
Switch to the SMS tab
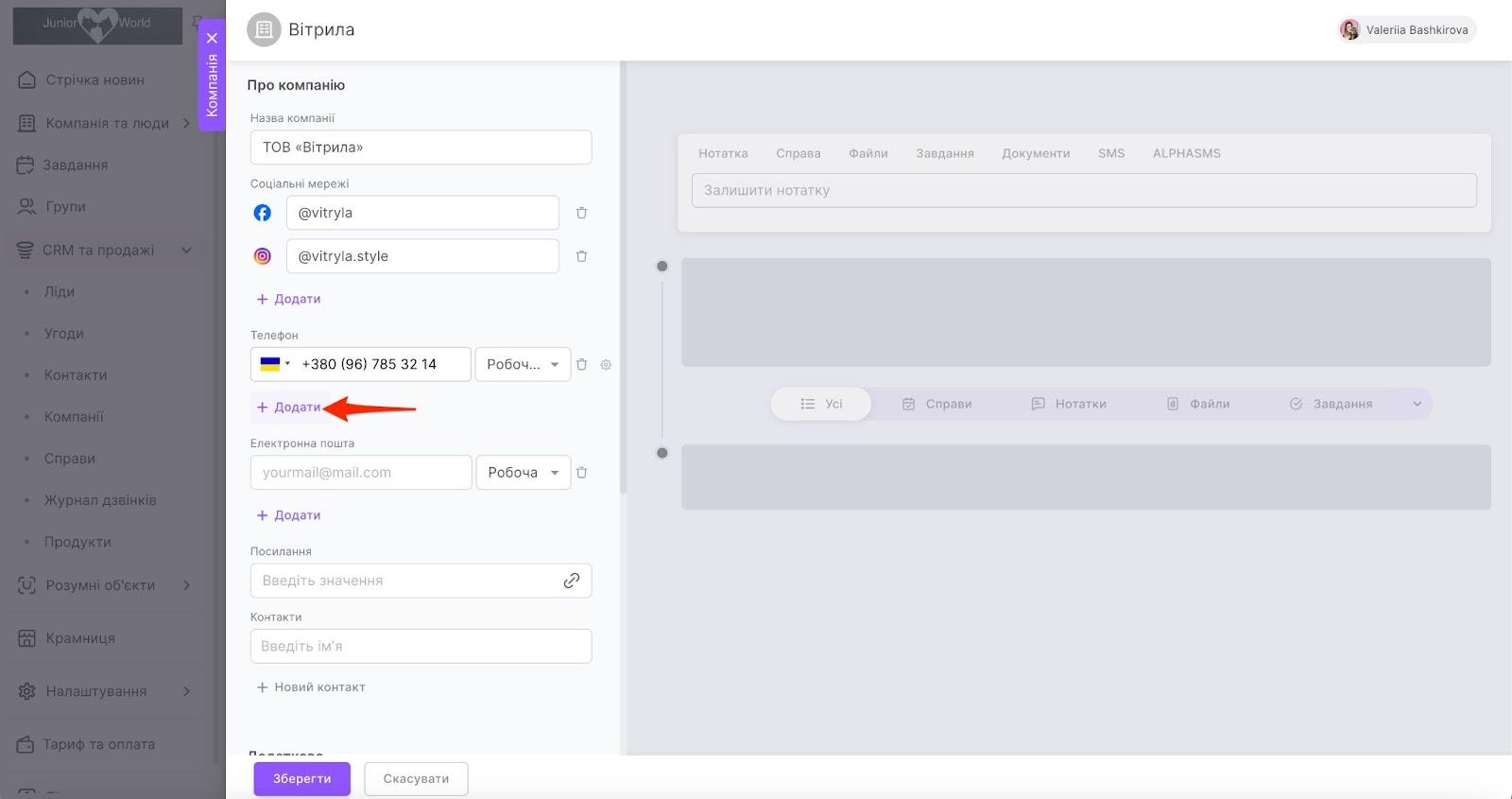1110,153
